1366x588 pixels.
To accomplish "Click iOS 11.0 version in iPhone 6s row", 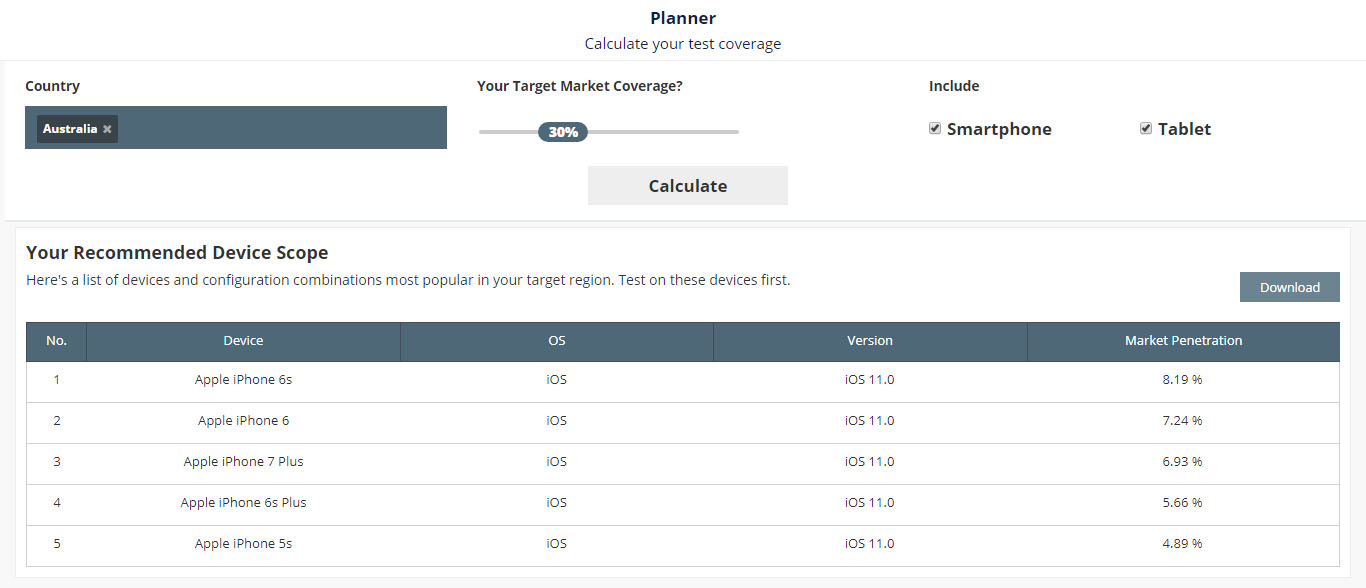I will [870, 380].
